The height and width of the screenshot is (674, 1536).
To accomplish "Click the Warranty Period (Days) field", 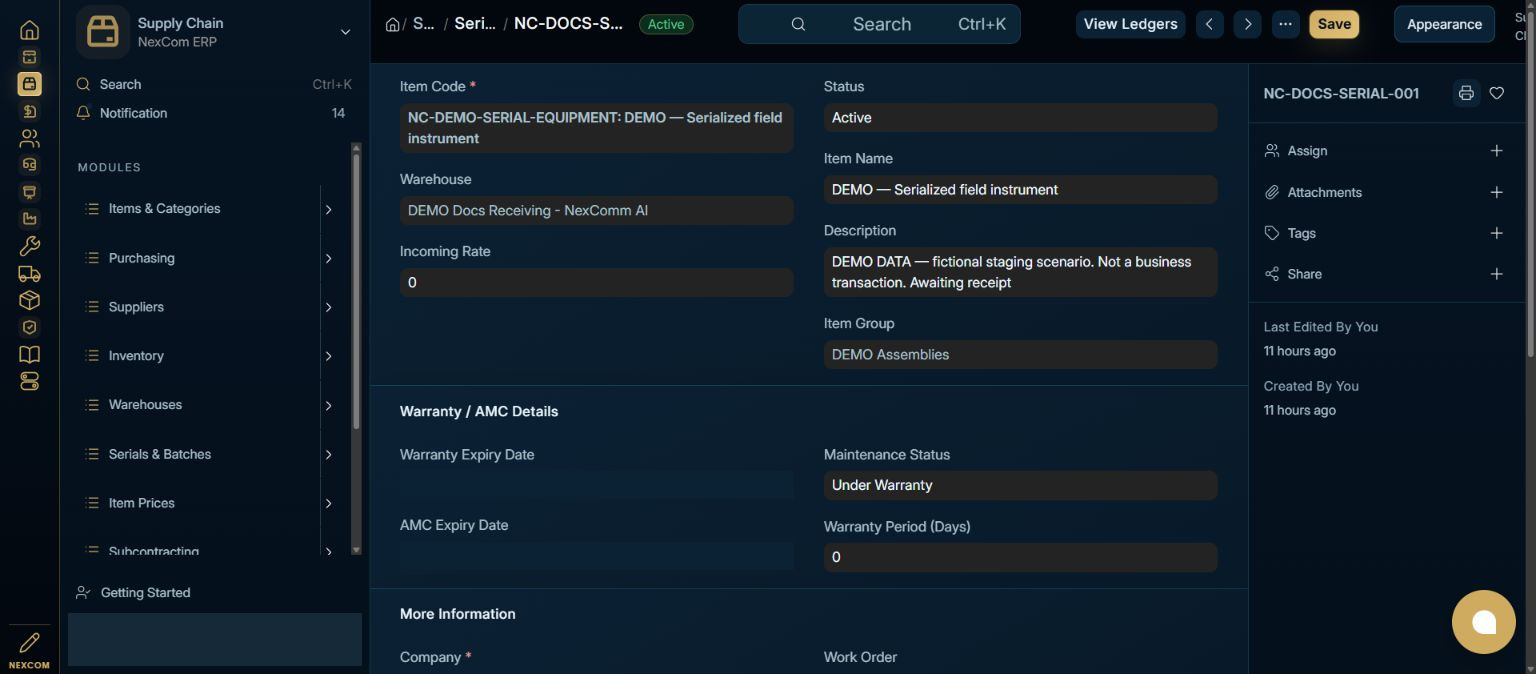I will click(1020, 557).
